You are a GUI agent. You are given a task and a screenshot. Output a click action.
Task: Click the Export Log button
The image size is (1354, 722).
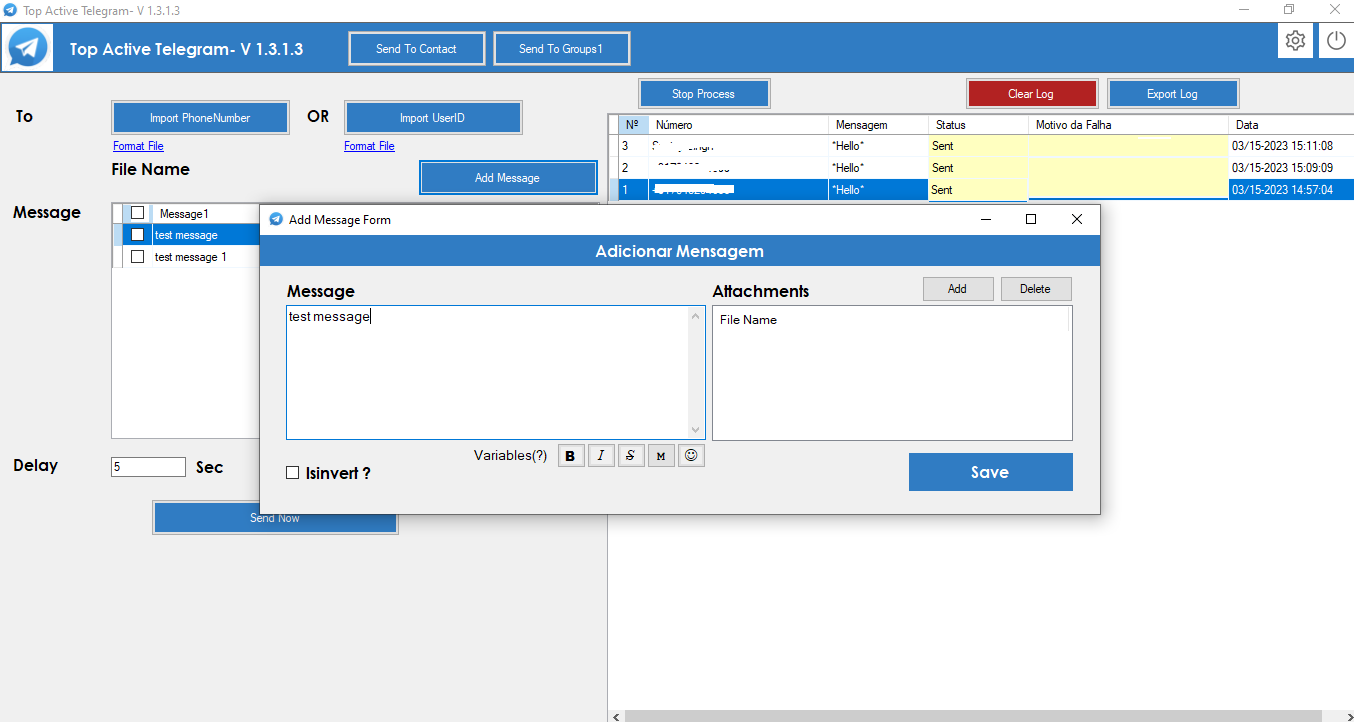coord(1172,94)
